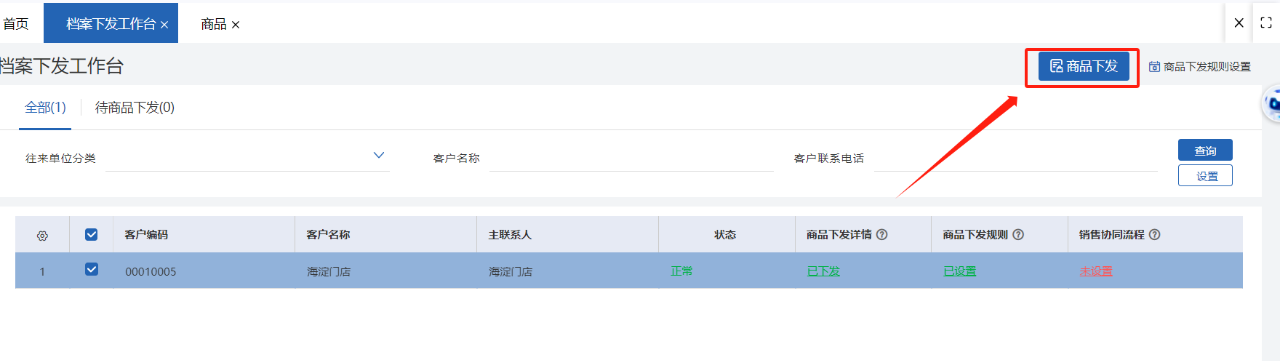Close the 档案下发工作台 tab
The image size is (1280, 361).
[x=164, y=24]
